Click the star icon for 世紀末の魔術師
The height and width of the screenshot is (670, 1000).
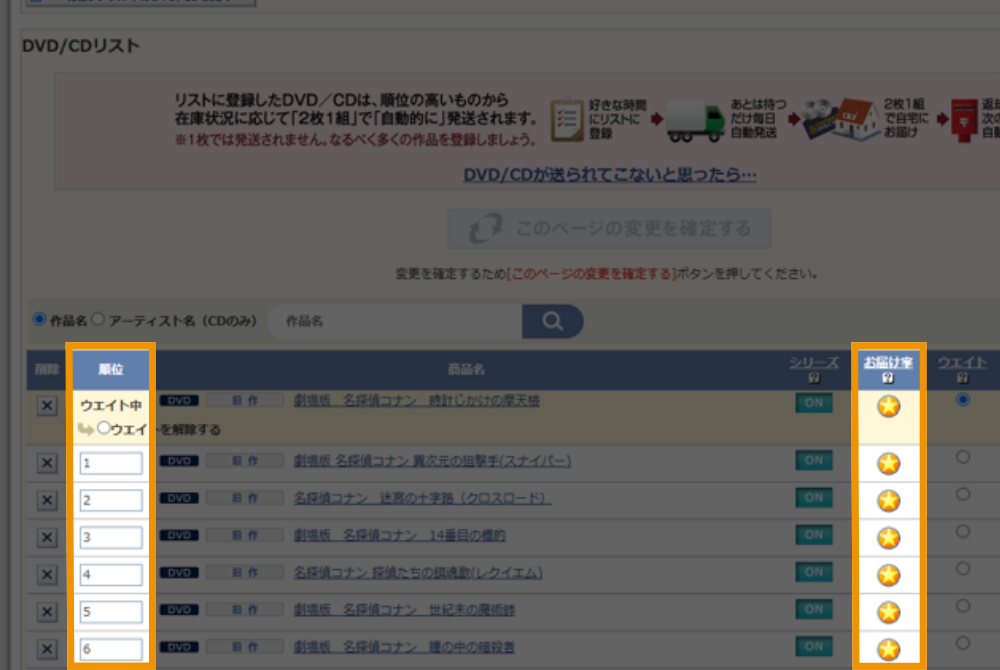pyautogui.click(x=888, y=612)
